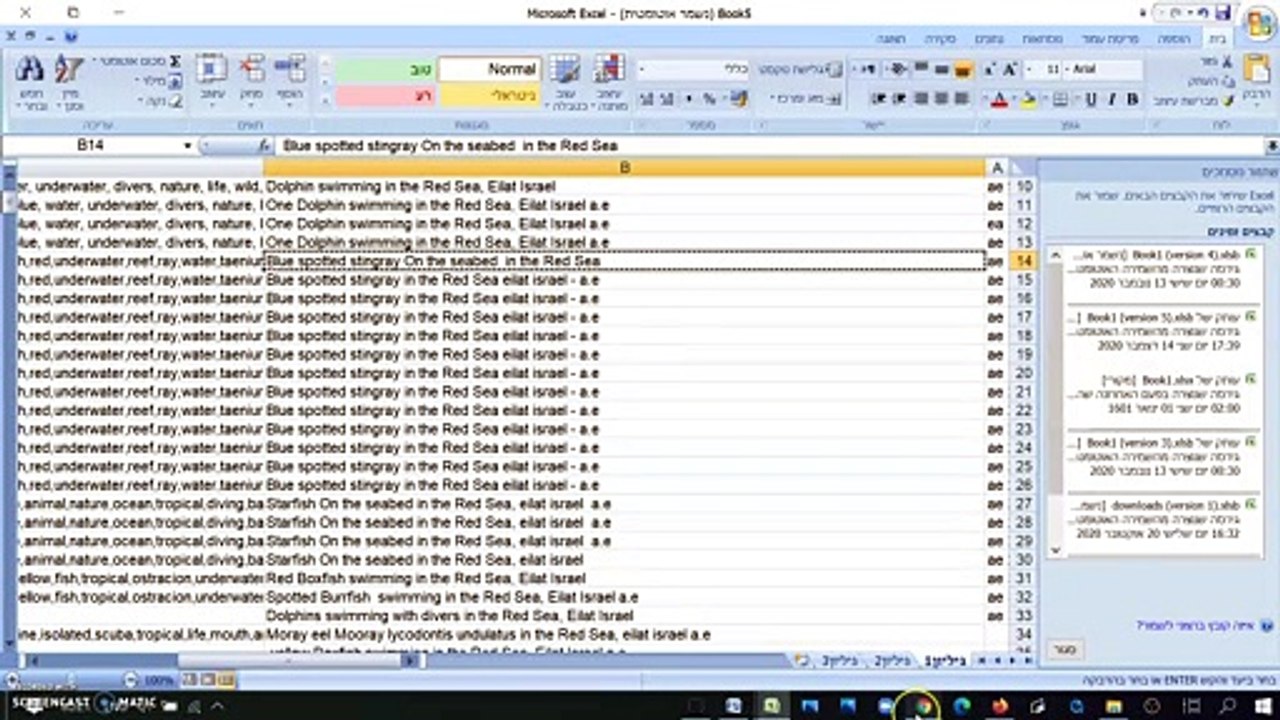Click Merge and Center (מזג ומרכז)
This screenshot has height=720, width=1280.
click(x=808, y=99)
